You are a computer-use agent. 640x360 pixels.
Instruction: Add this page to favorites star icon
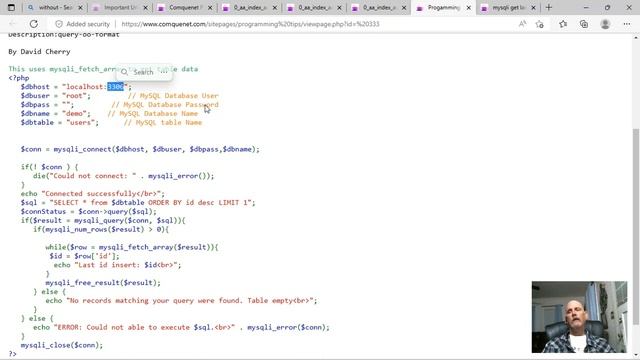pyautogui.click(x=540, y=24)
